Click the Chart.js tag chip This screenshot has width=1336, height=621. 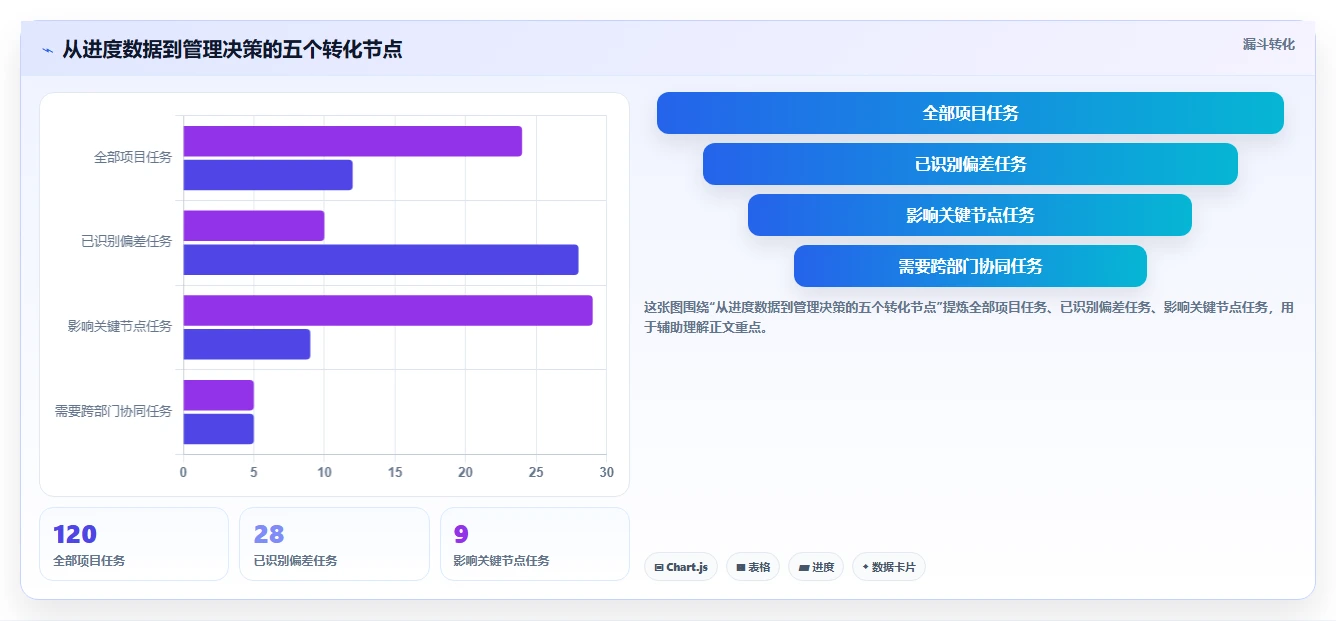pos(681,567)
